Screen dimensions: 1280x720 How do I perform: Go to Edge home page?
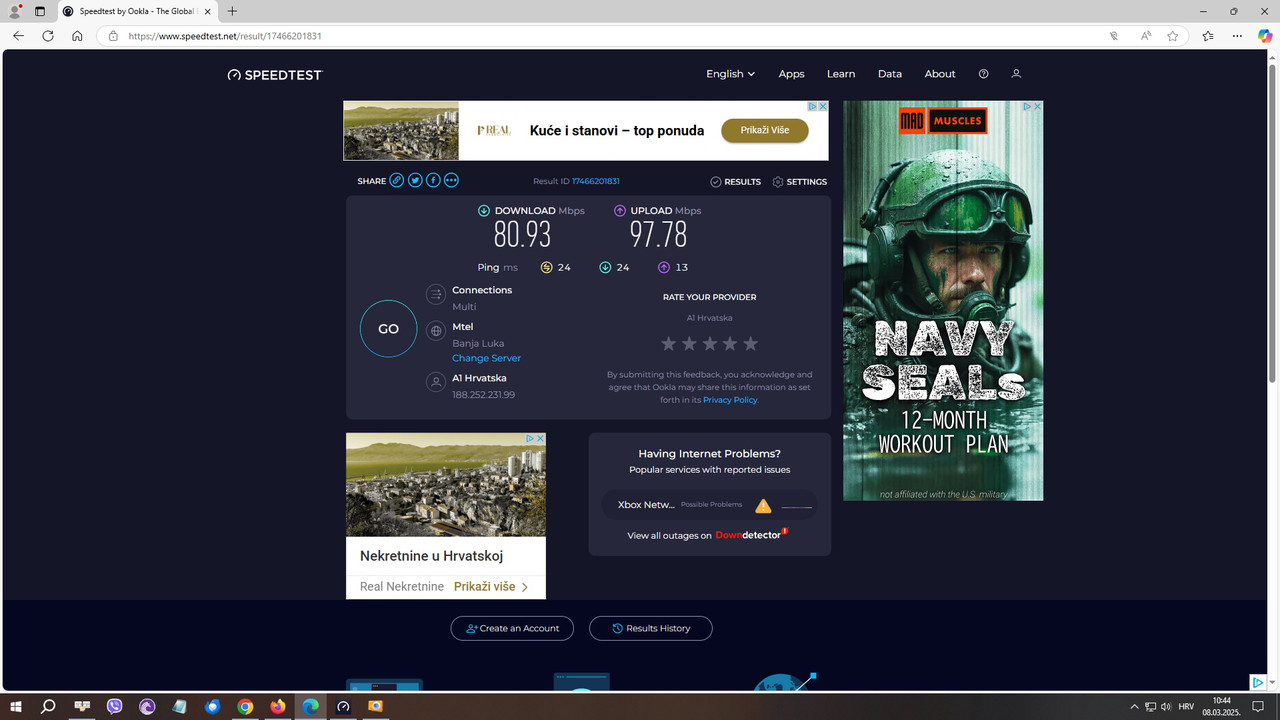pos(77,36)
